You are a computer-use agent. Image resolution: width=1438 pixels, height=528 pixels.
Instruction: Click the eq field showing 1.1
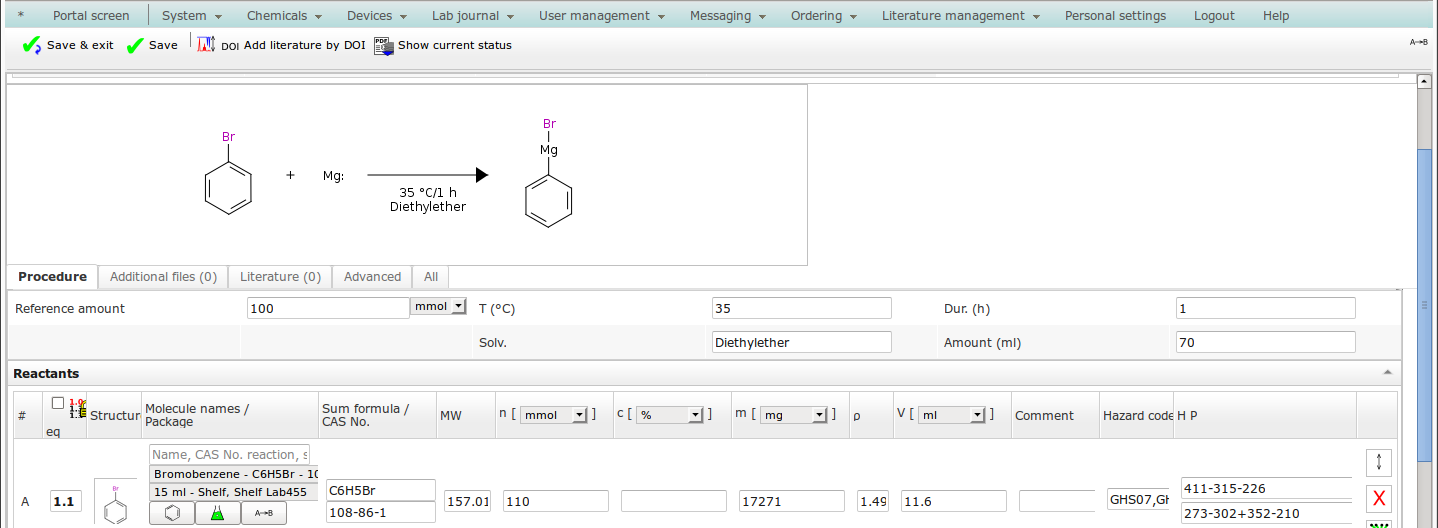tap(66, 501)
